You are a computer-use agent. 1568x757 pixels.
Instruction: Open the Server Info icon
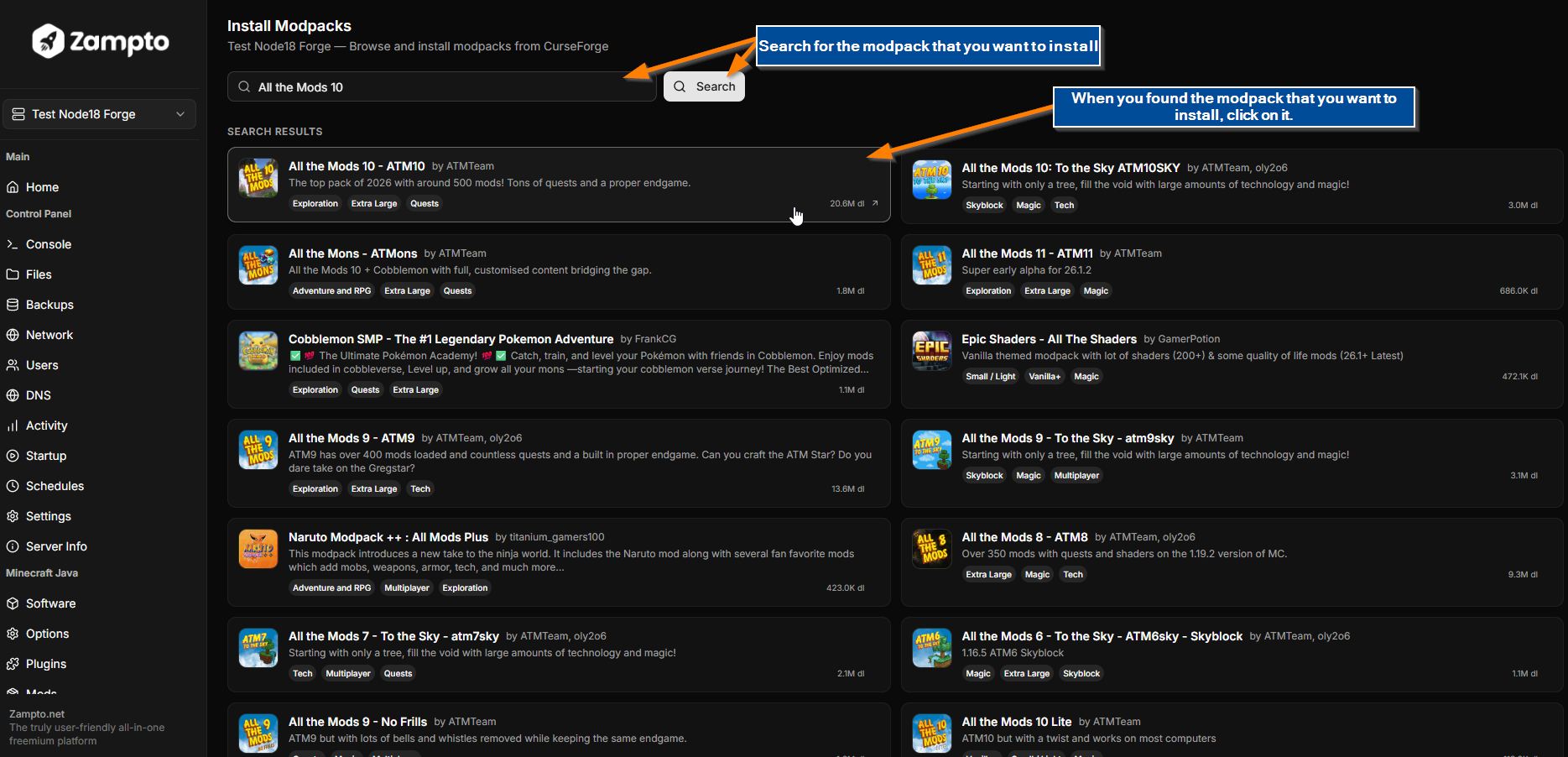[13, 546]
